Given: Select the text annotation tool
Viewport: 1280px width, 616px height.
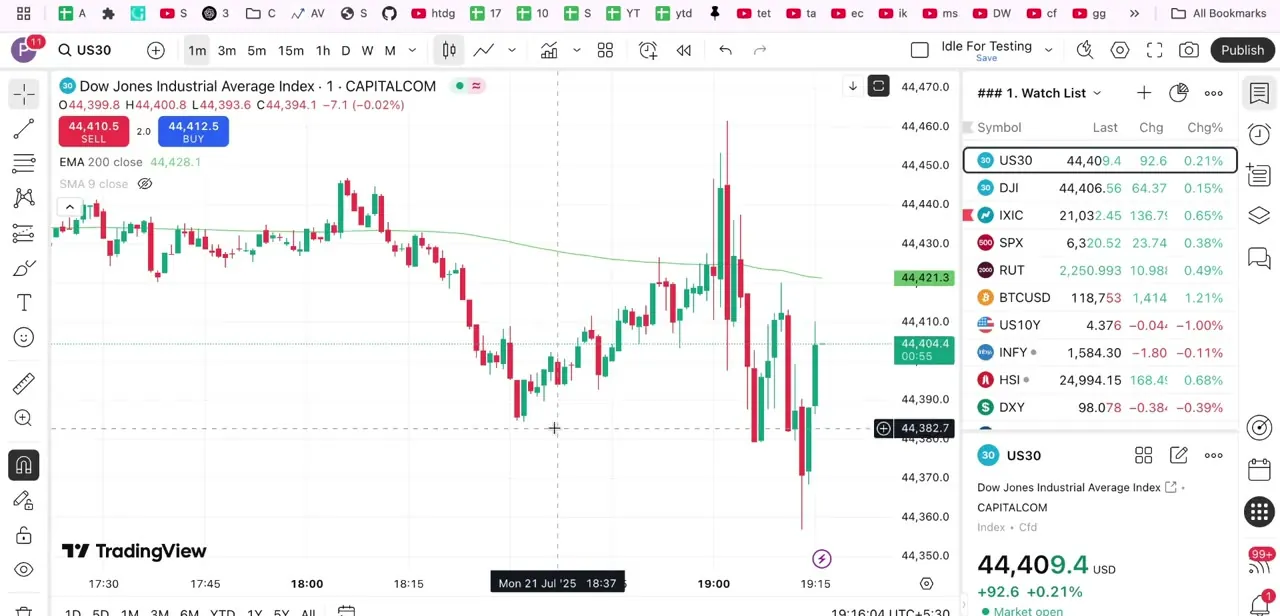Looking at the screenshot, I should 24,302.
